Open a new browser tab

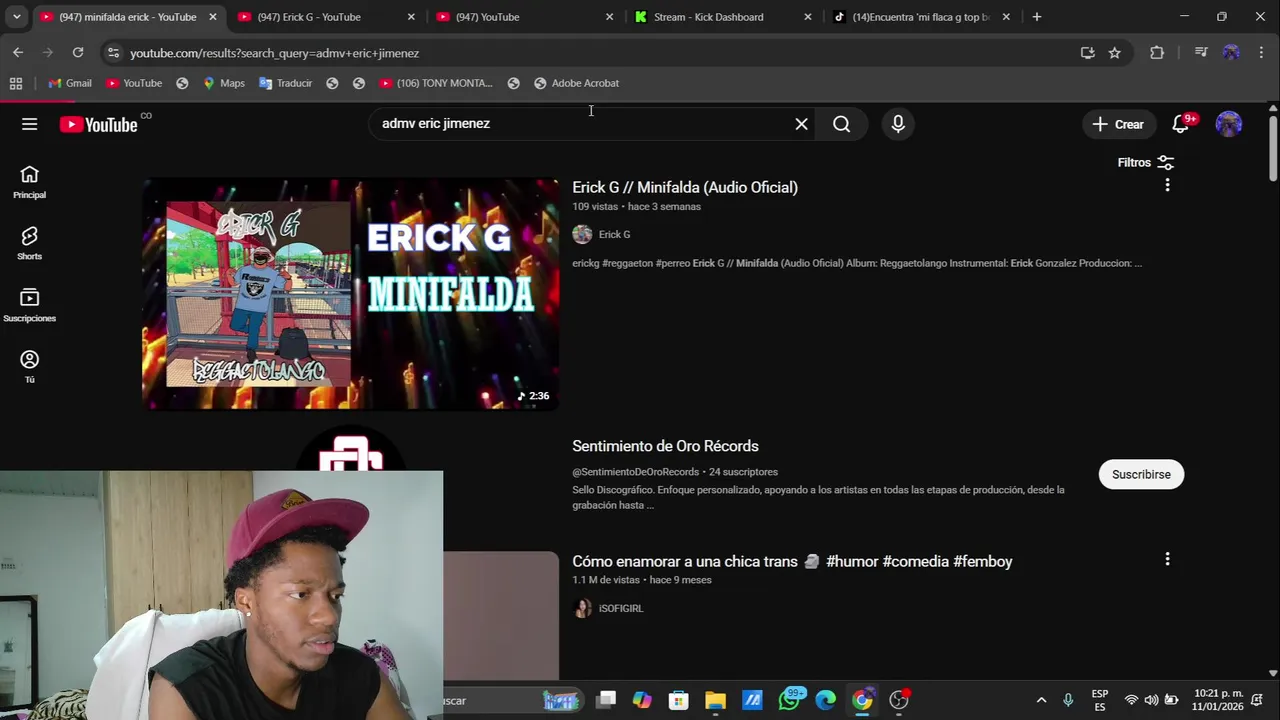pyautogui.click(x=1036, y=17)
